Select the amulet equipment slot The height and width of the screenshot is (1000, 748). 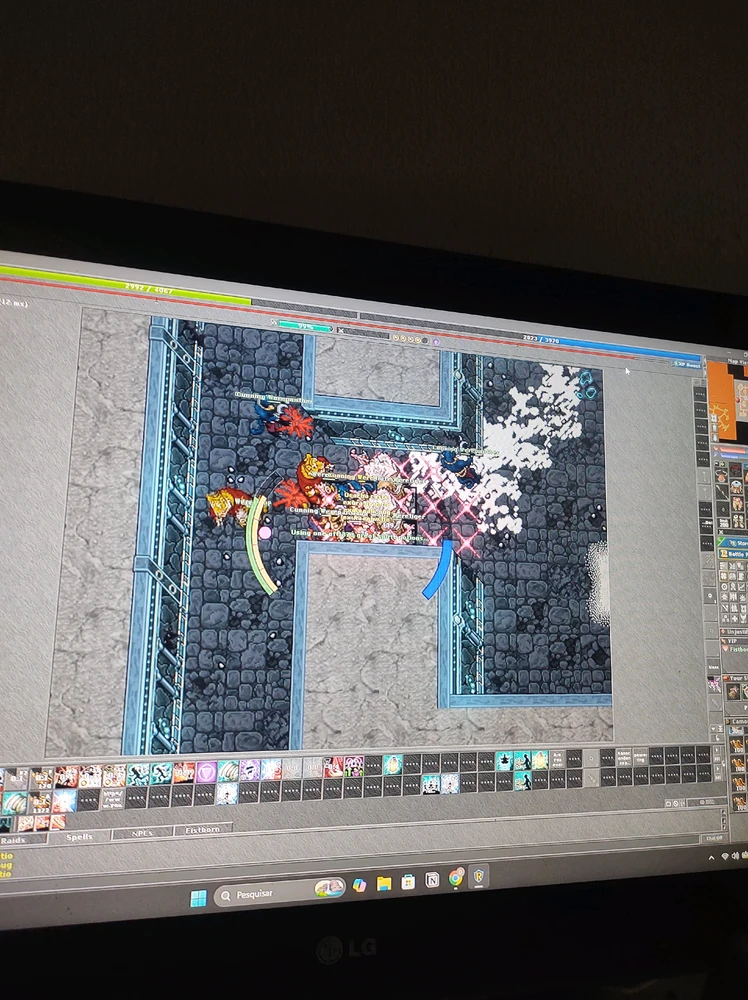pos(721,474)
